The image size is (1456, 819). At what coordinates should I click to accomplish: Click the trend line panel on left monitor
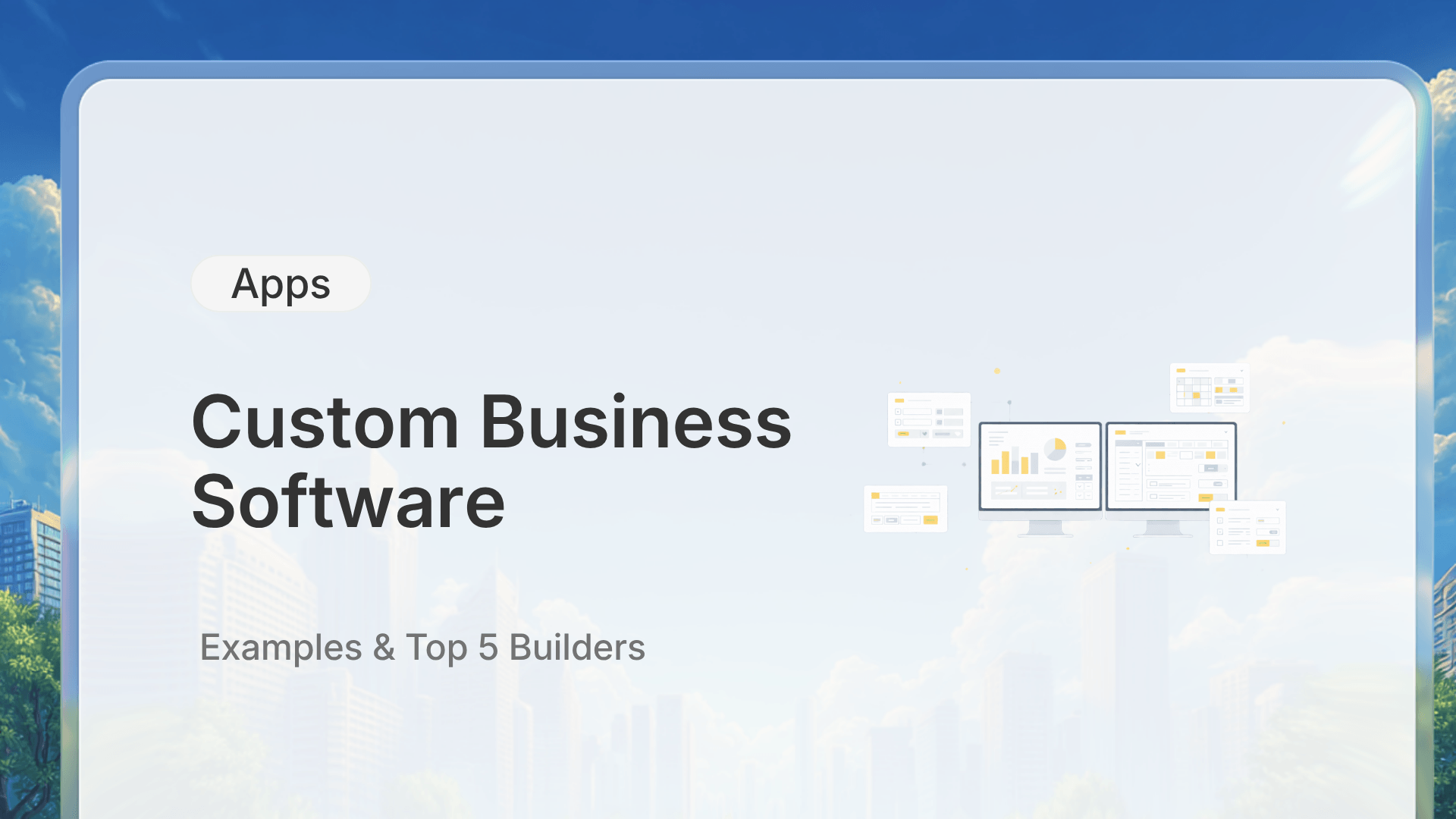(1006, 491)
